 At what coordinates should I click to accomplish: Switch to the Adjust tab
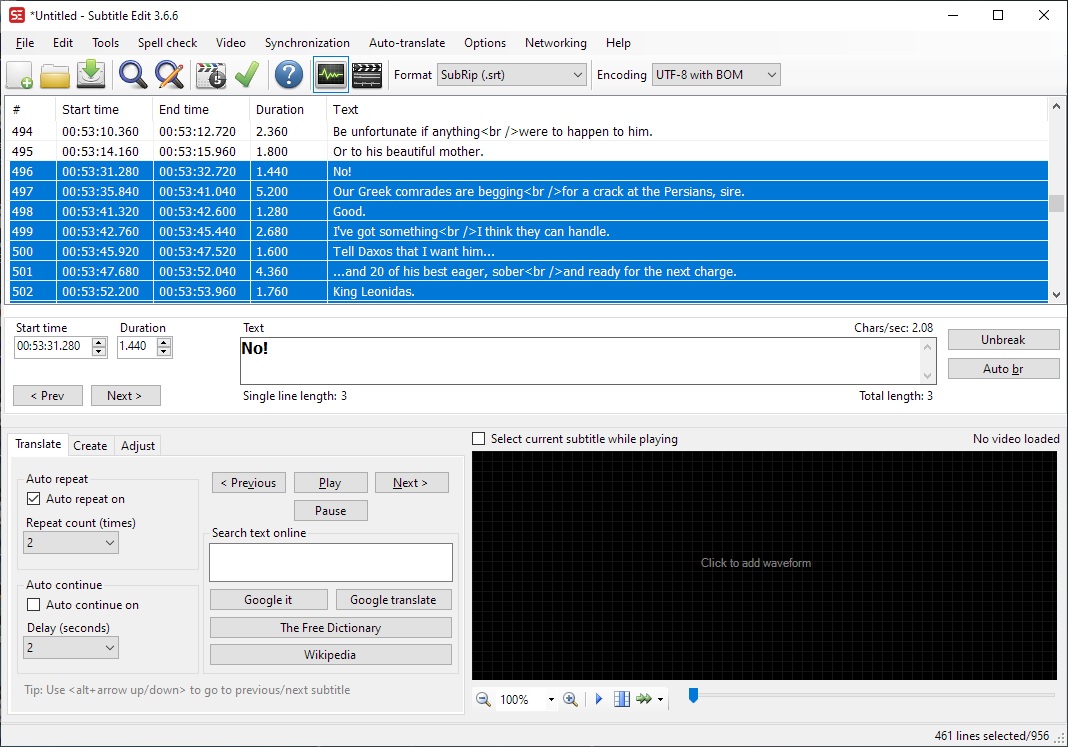pos(138,445)
